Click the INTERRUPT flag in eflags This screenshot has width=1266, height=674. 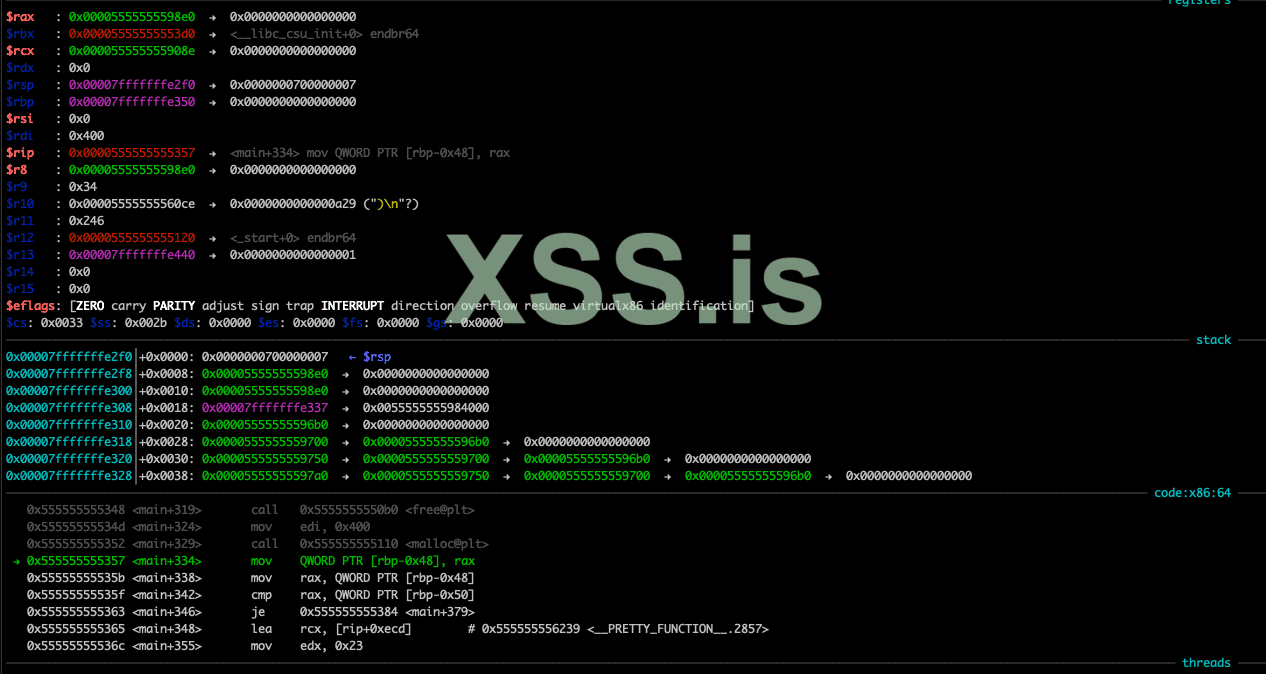[352, 306]
